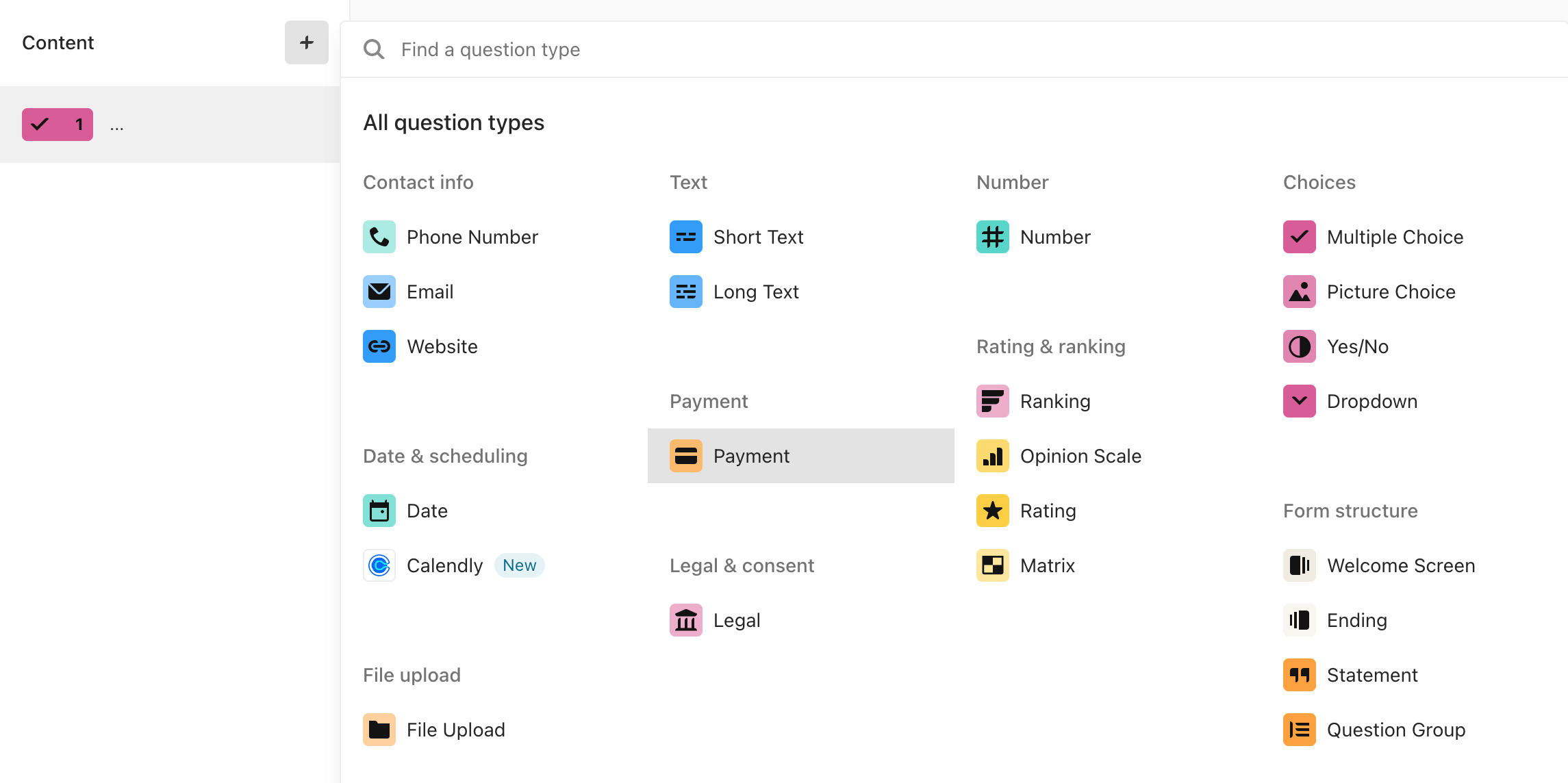
Task: Open question 1 in Content sidebar
Action: coord(170,125)
